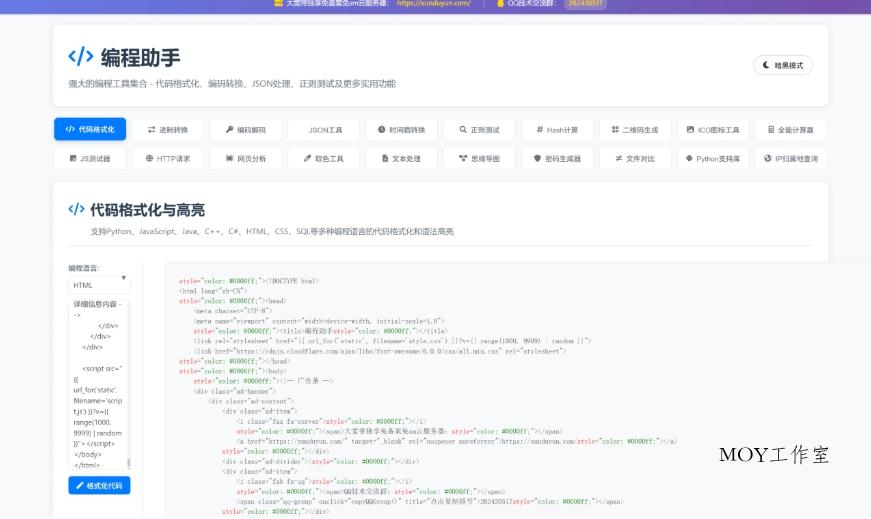Screen dimensions: 871x519
Task: Click the <div class="ad-banner"> output line
Action: pos(234,391)
